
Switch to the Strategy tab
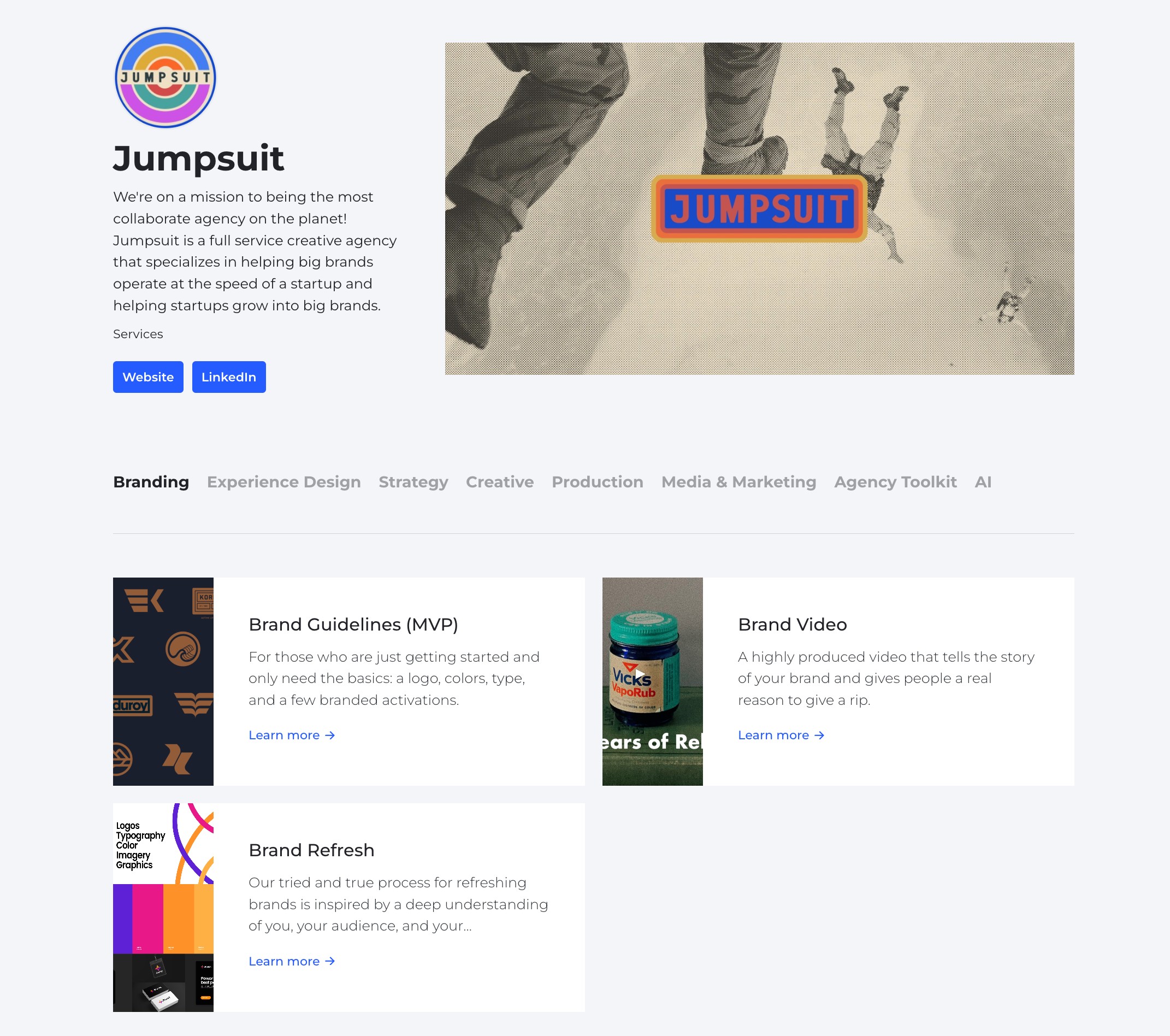(x=413, y=481)
